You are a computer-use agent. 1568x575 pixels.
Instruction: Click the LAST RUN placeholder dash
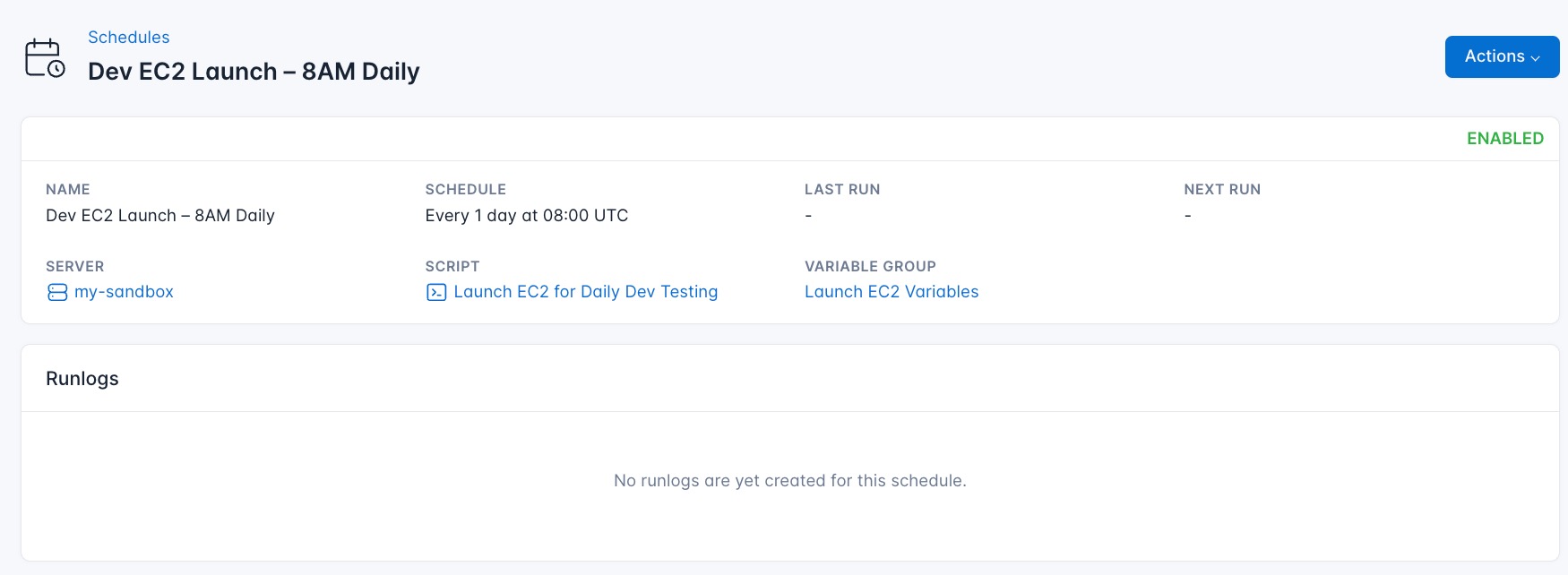[x=807, y=215]
